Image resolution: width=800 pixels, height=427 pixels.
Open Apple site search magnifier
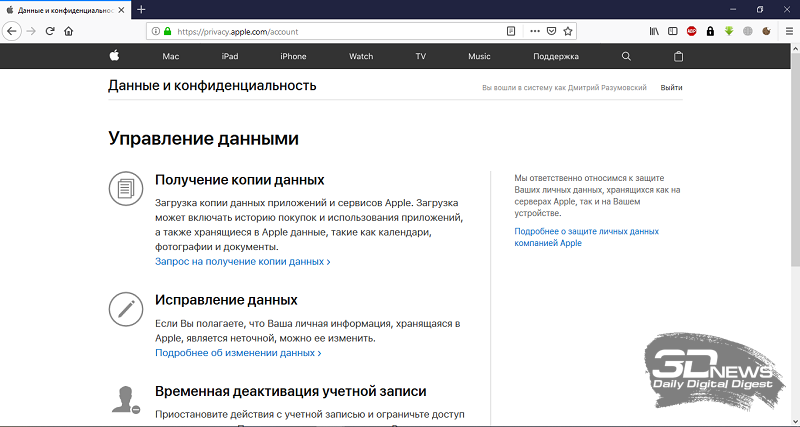626,56
